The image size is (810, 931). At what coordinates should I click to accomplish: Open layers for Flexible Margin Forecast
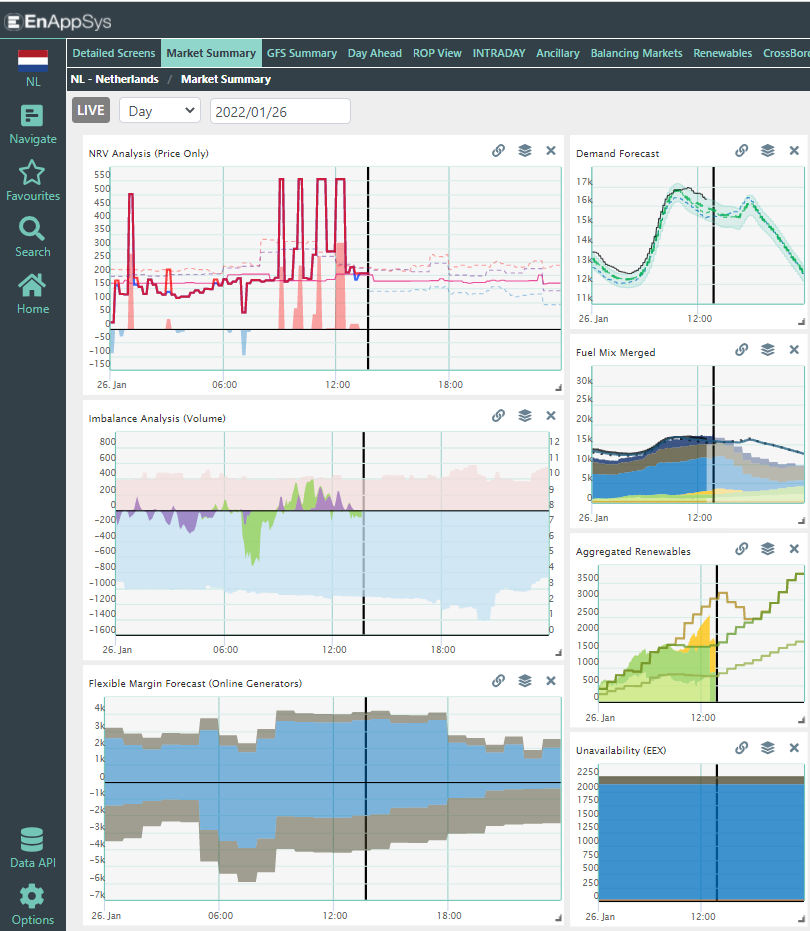coord(525,681)
